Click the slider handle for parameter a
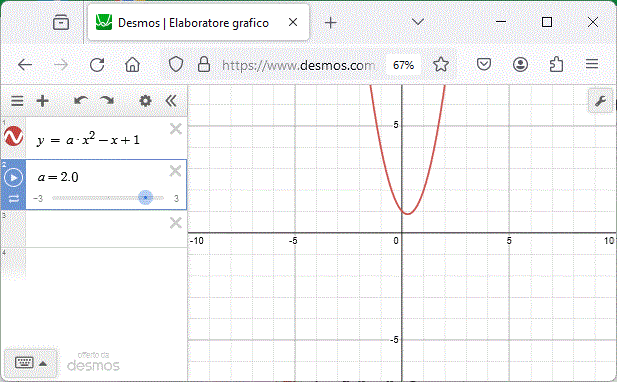The image size is (617, 382). (x=146, y=197)
